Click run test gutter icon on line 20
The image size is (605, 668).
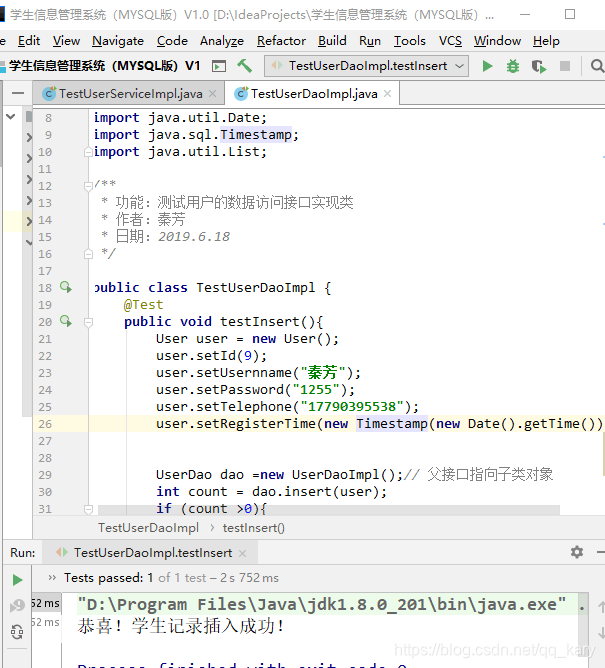(x=66, y=321)
